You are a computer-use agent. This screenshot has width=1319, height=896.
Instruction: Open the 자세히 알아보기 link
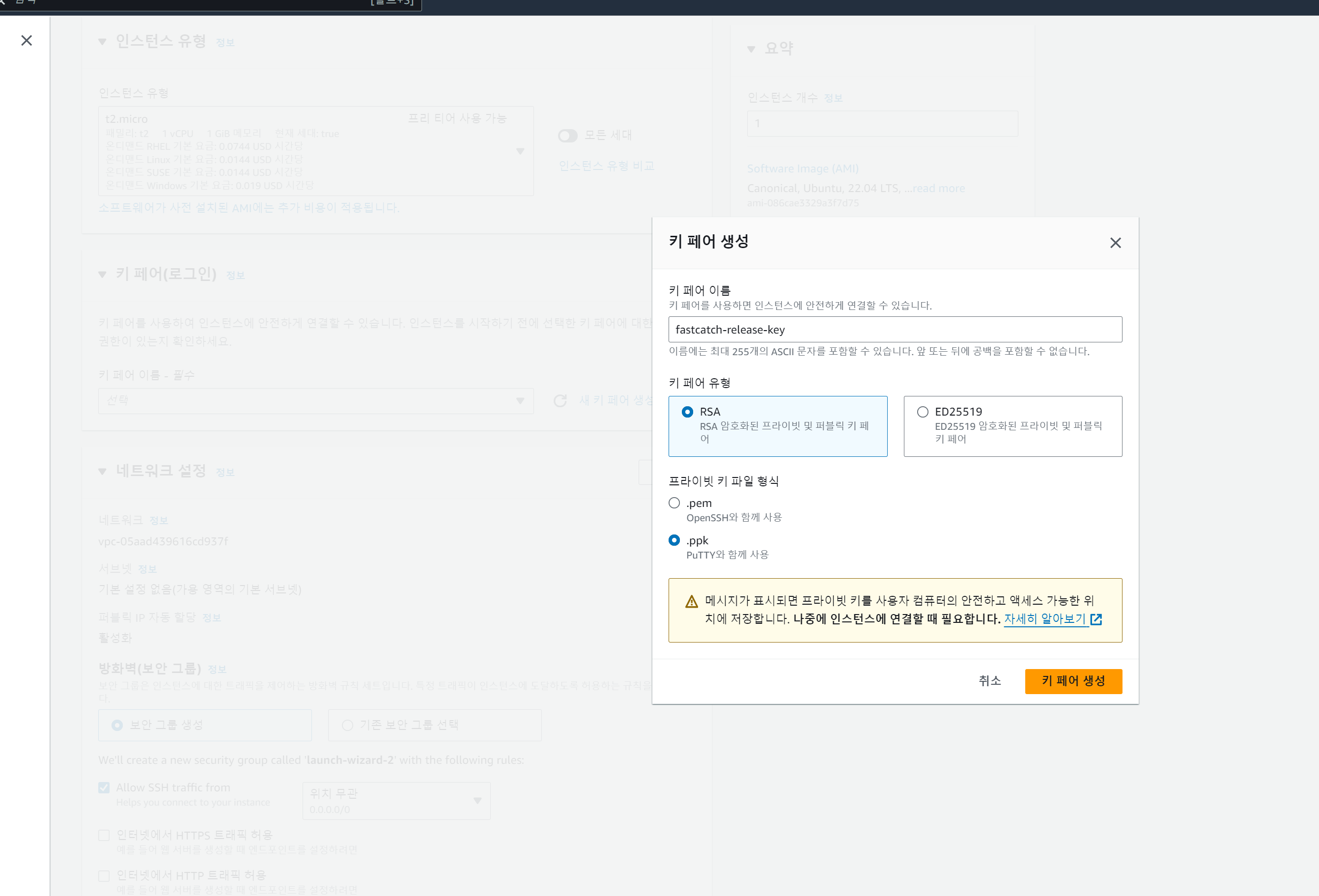(x=1044, y=619)
